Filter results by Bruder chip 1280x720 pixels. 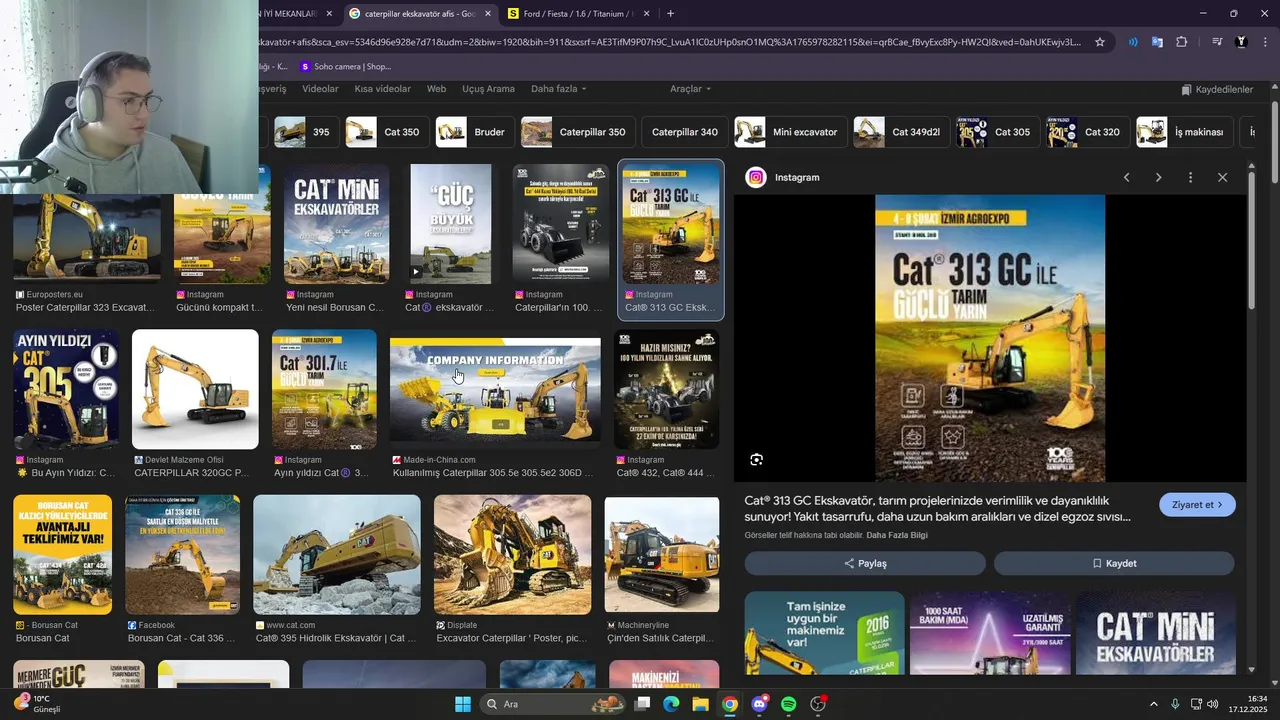474,132
